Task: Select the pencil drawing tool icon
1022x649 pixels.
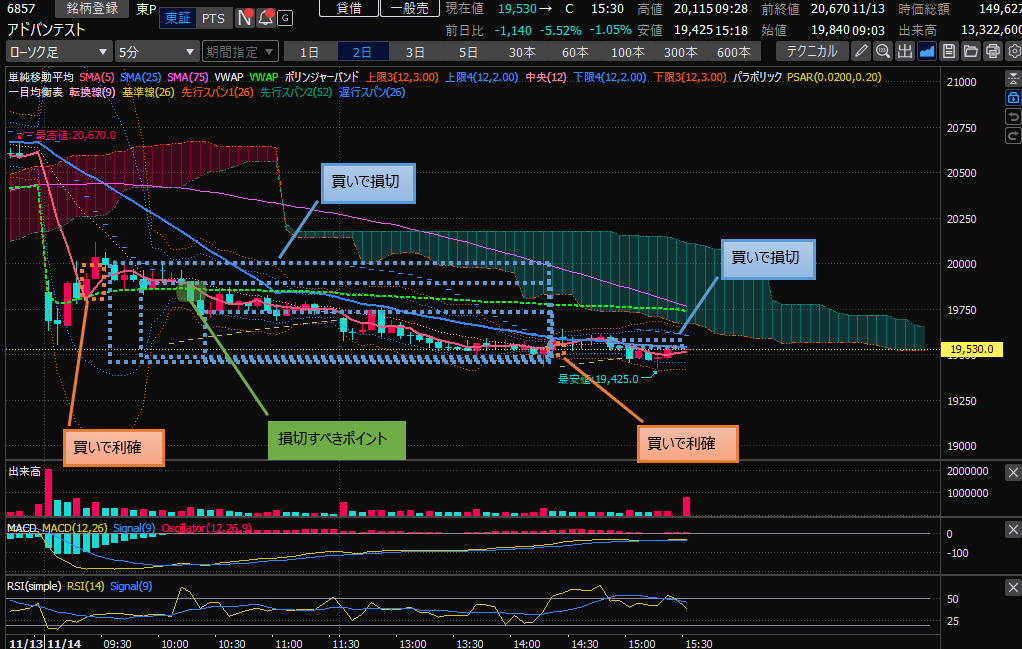Action: 861,51
